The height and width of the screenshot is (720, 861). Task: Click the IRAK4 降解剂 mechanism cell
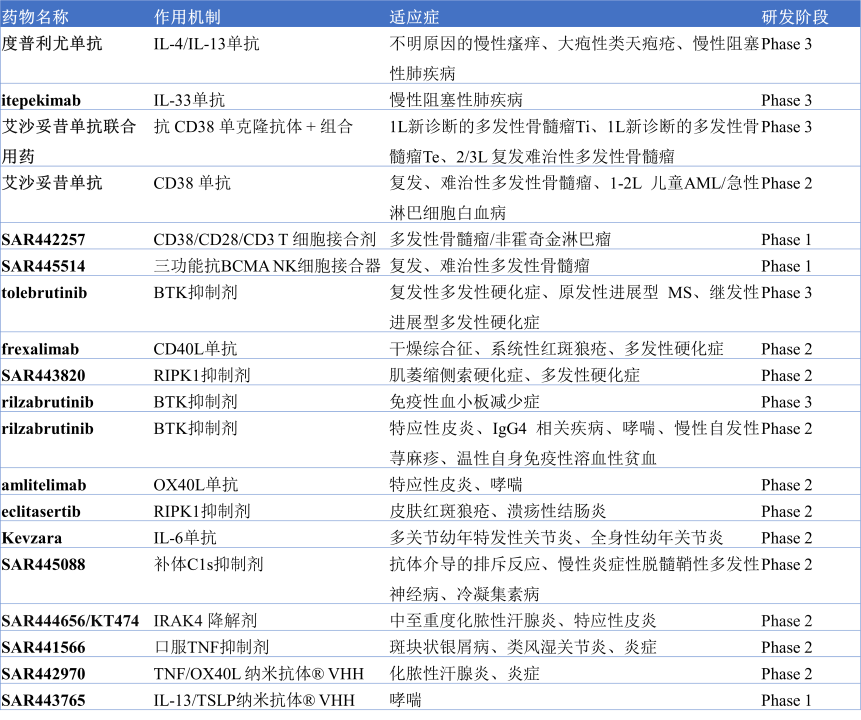205,621
